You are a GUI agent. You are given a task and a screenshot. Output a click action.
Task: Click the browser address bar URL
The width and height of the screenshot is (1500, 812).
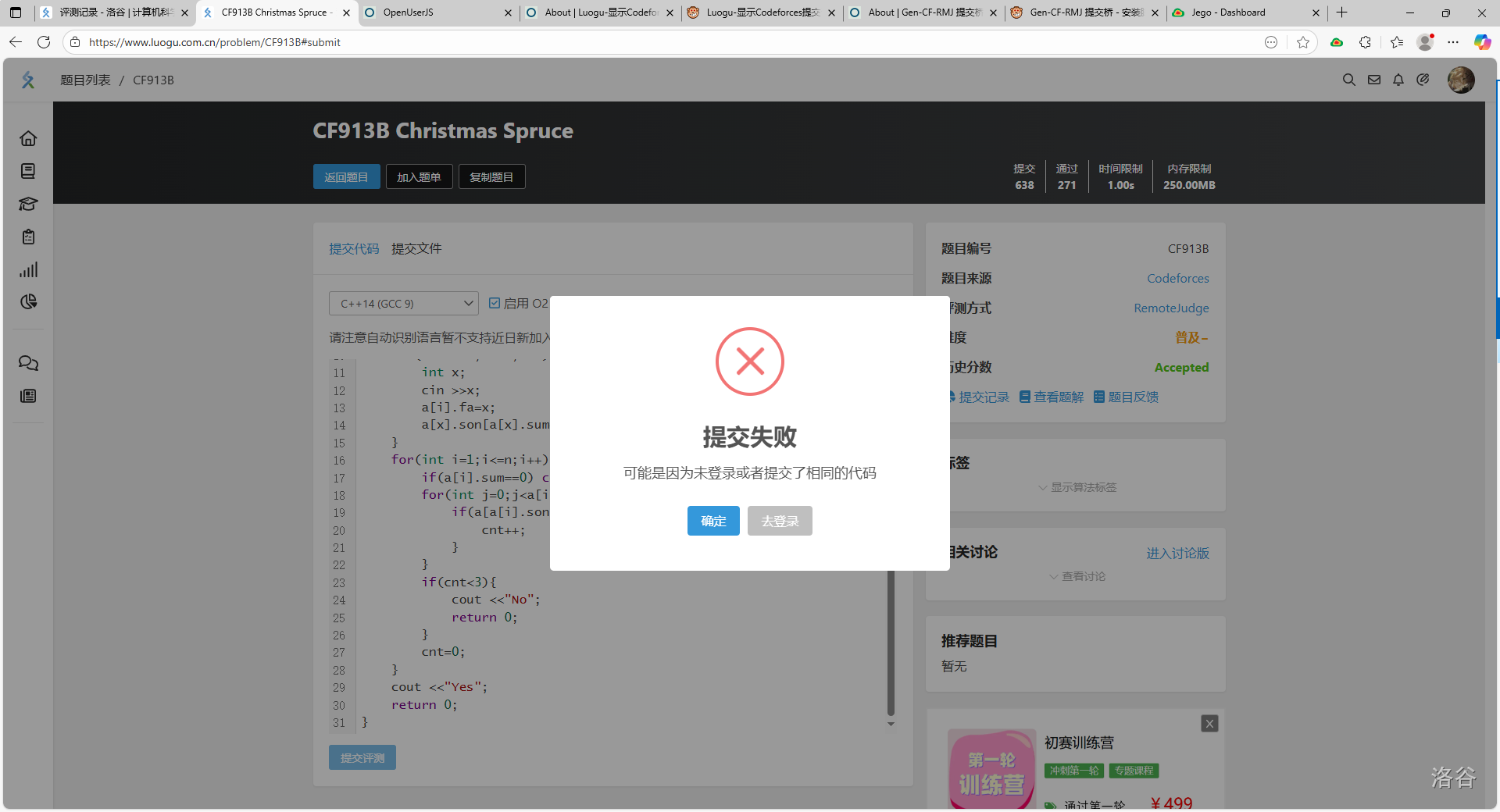[x=215, y=42]
